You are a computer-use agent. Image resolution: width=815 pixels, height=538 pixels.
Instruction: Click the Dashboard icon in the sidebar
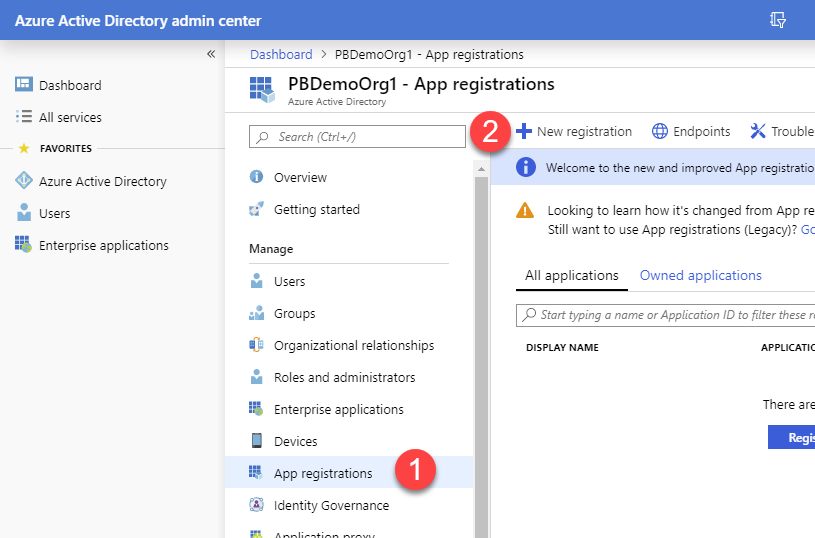(x=24, y=84)
